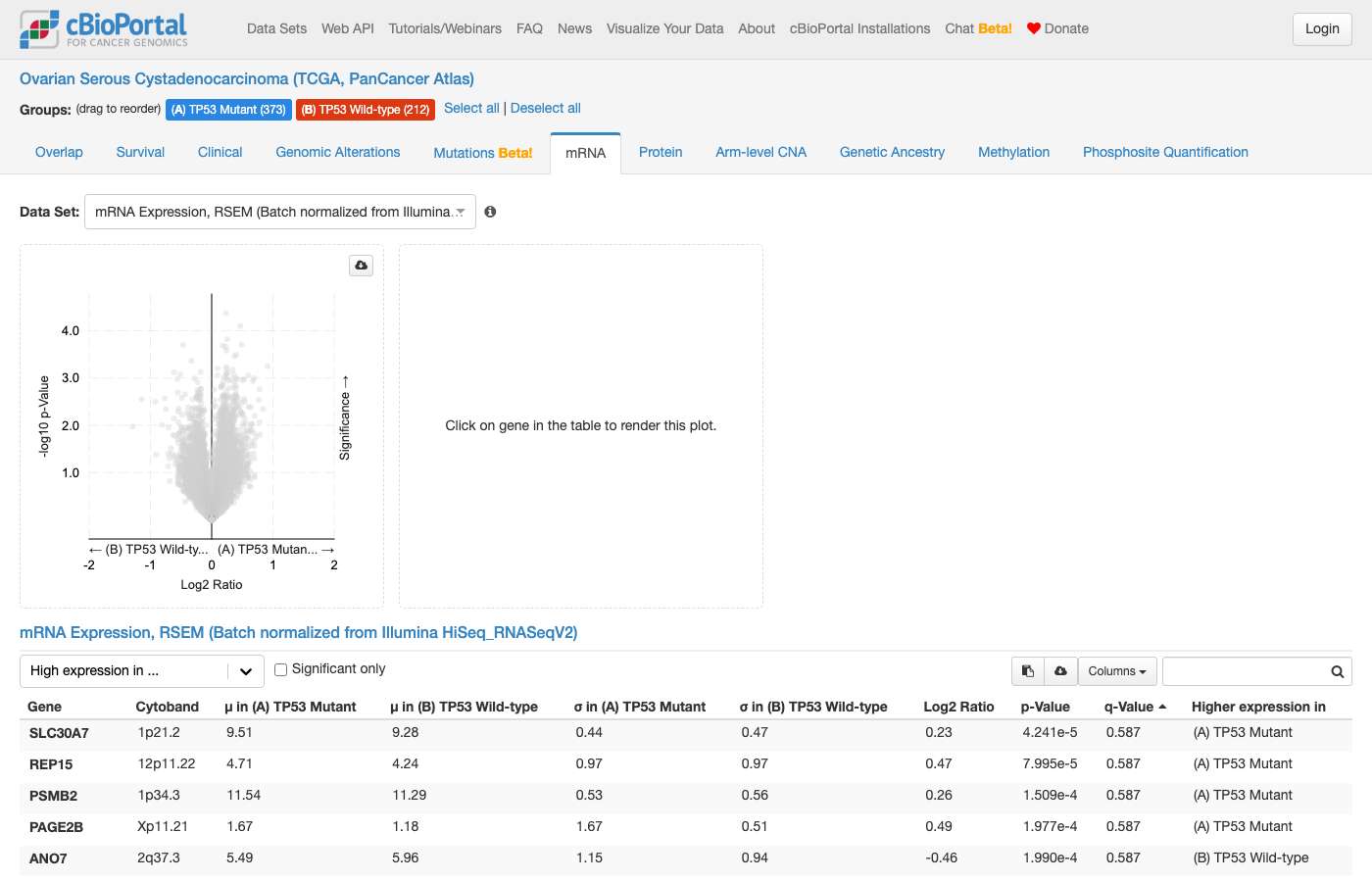
Task: Open the study title link
Action: pos(247,78)
